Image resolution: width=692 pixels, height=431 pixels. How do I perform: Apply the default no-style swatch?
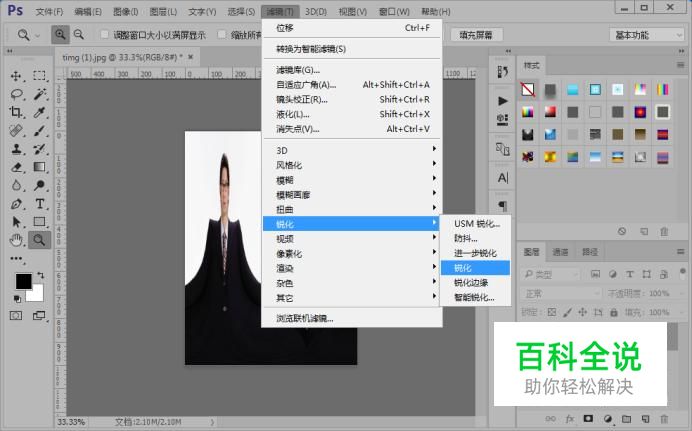click(528, 90)
